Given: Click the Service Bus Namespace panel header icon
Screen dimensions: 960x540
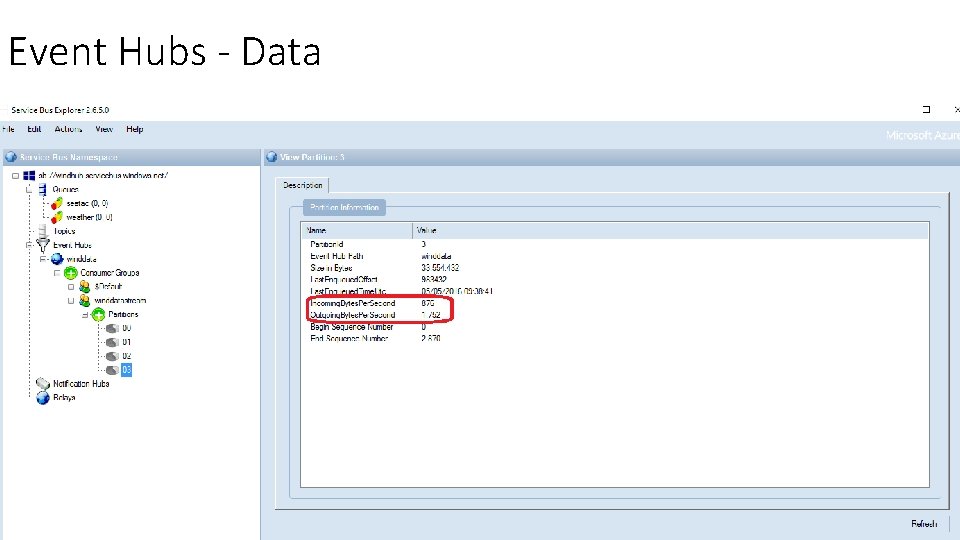Looking at the screenshot, I should point(11,157).
